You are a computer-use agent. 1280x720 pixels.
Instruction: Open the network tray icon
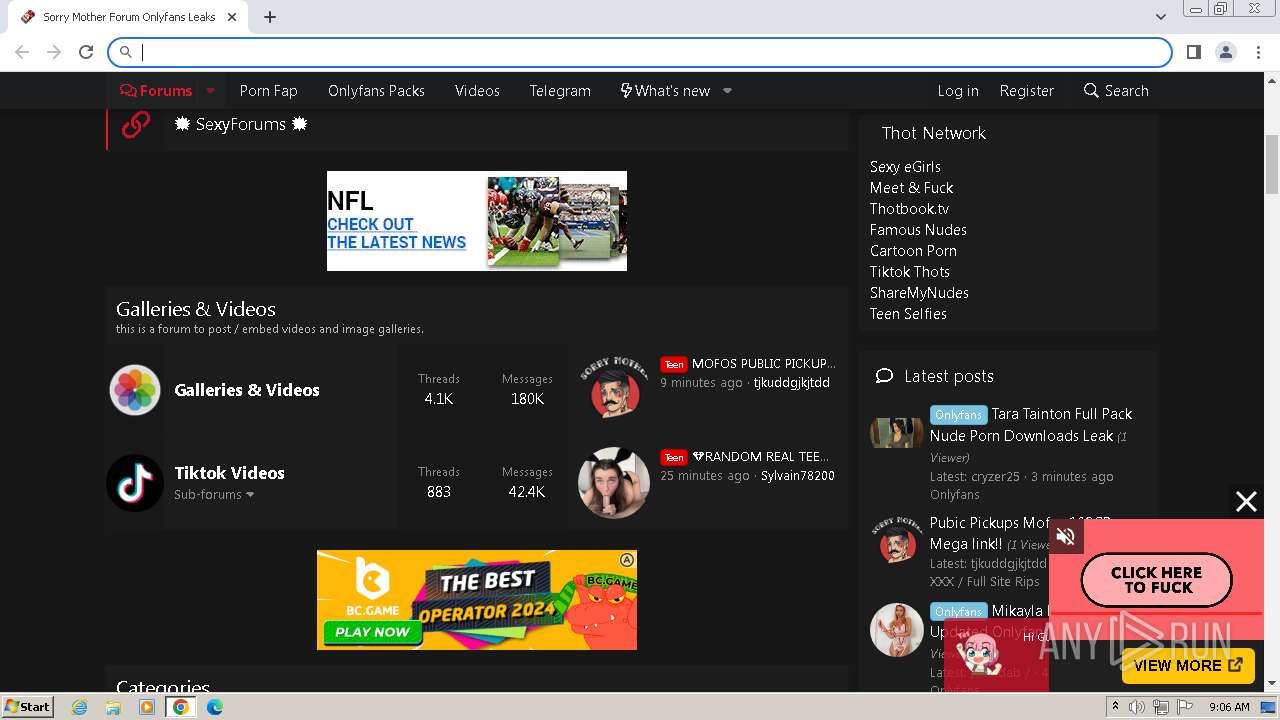pos(1161,707)
